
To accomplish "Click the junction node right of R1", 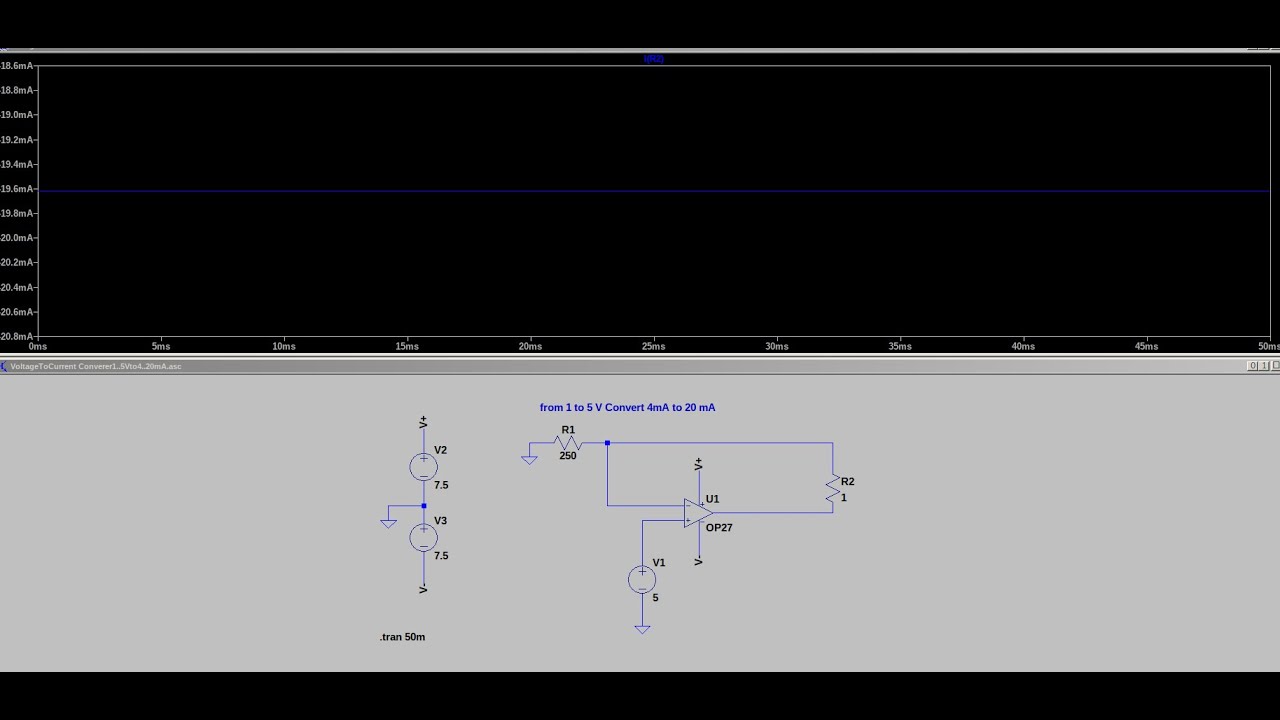I will click(x=607, y=443).
